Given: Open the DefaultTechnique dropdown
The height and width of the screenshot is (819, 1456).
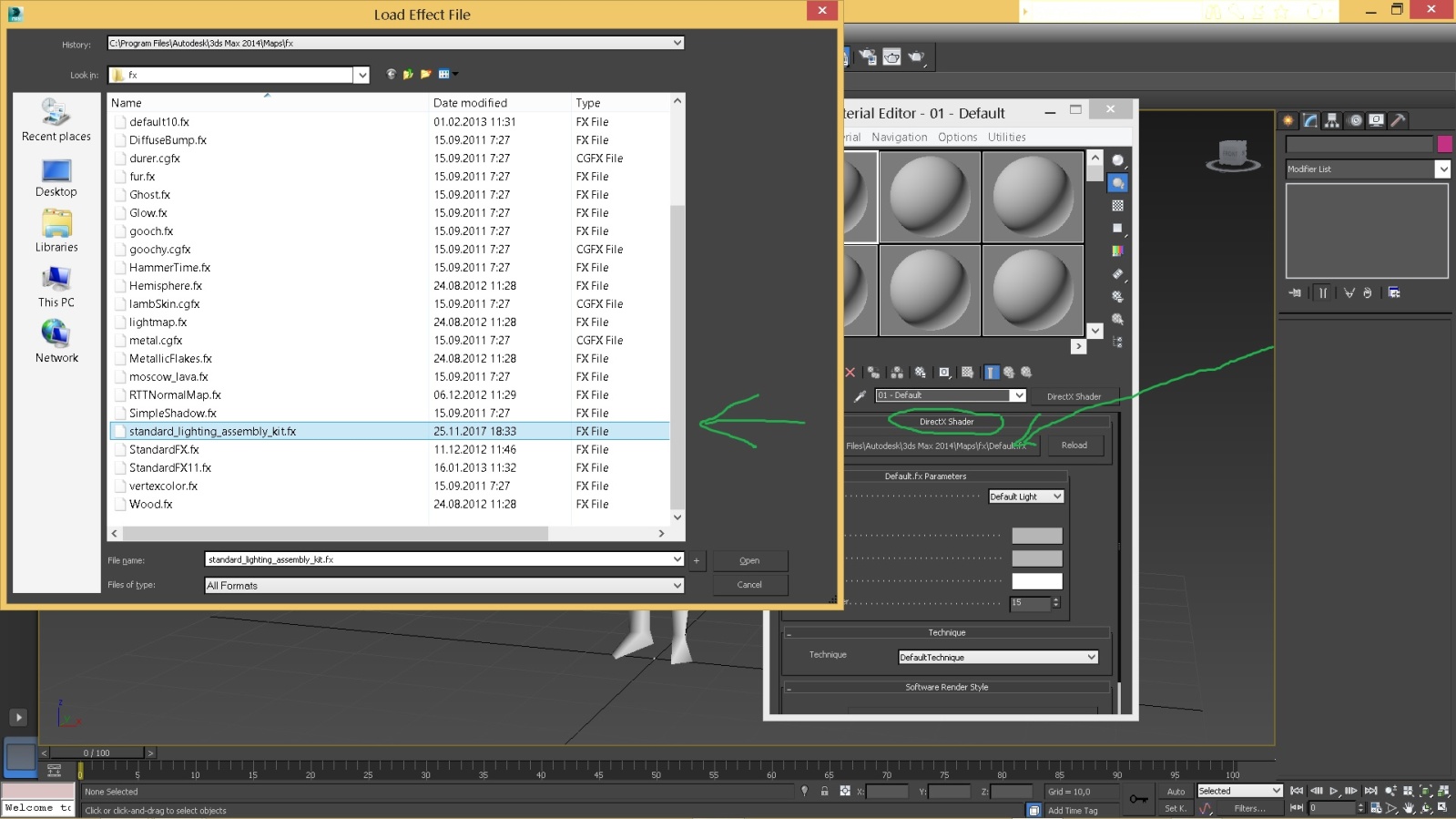Looking at the screenshot, I should click(997, 657).
